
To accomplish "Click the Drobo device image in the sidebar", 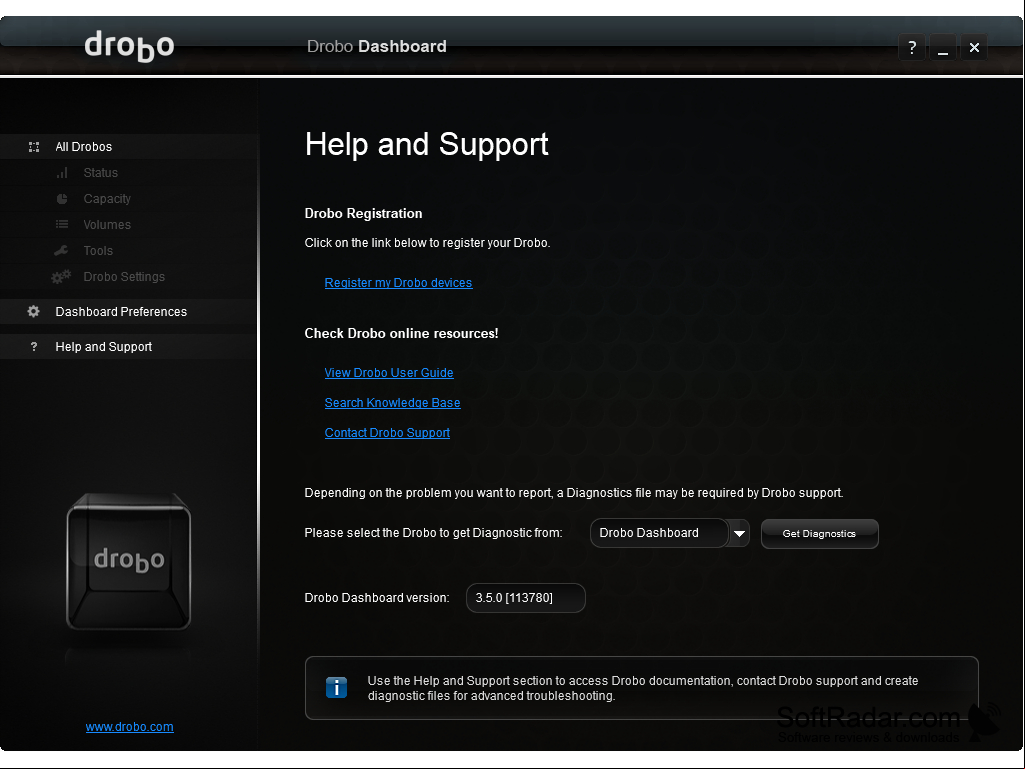I will point(129,562).
